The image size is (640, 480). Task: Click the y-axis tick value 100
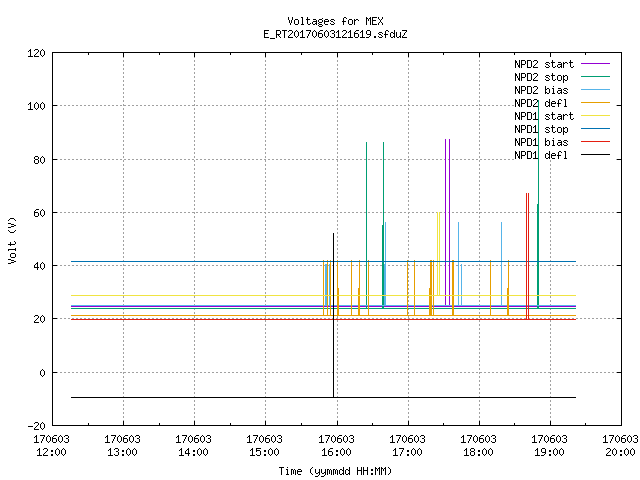click(x=36, y=107)
